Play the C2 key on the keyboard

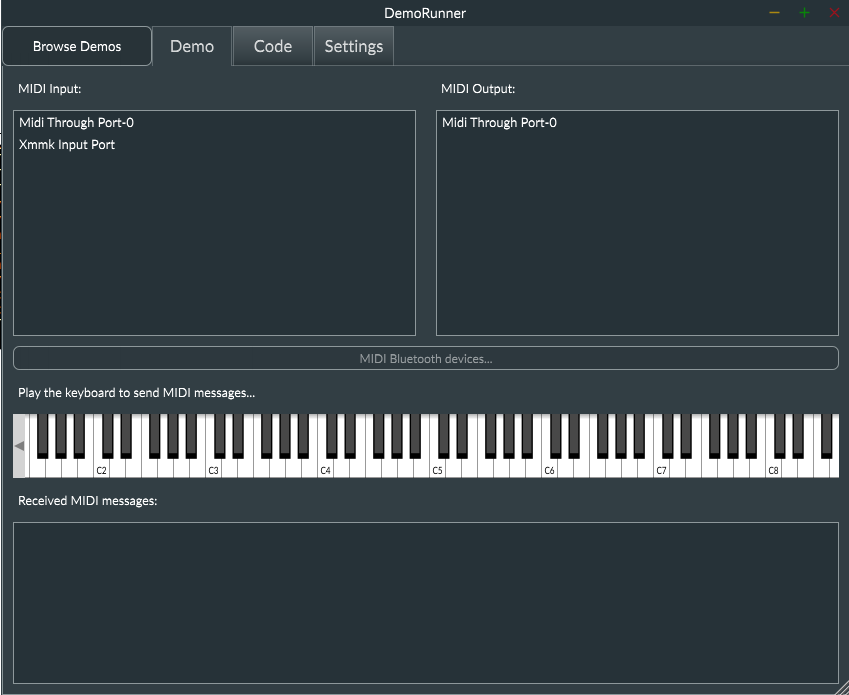101,469
